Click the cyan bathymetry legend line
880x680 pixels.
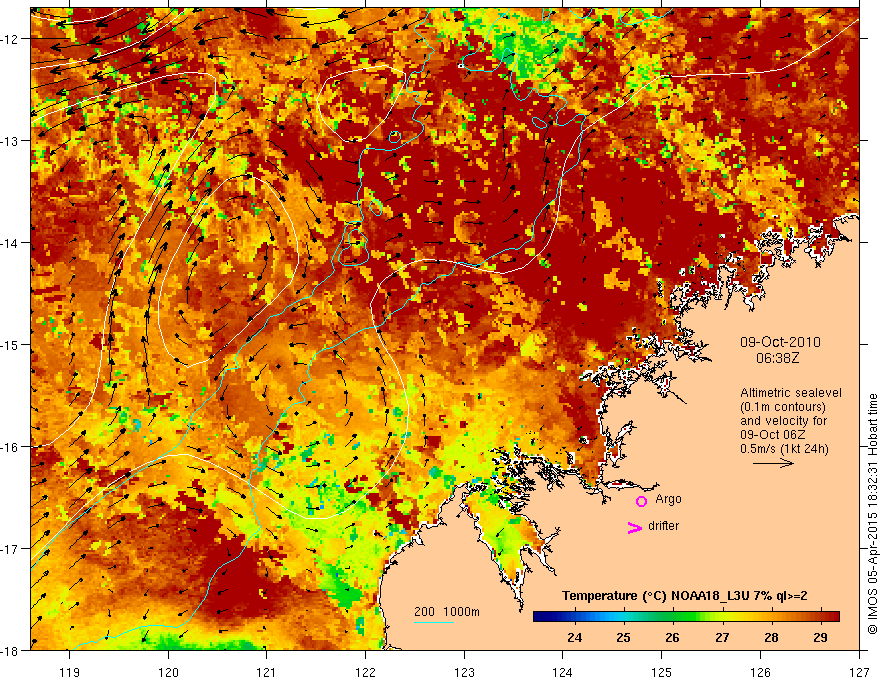coord(434,622)
